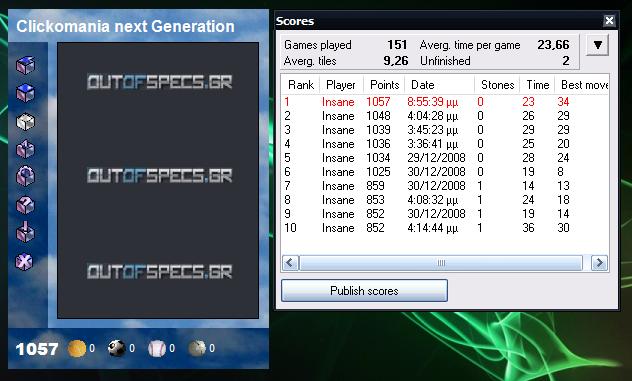Sort by the Points column header
632x381 pixels.
pyautogui.click(x=384, y=85)
